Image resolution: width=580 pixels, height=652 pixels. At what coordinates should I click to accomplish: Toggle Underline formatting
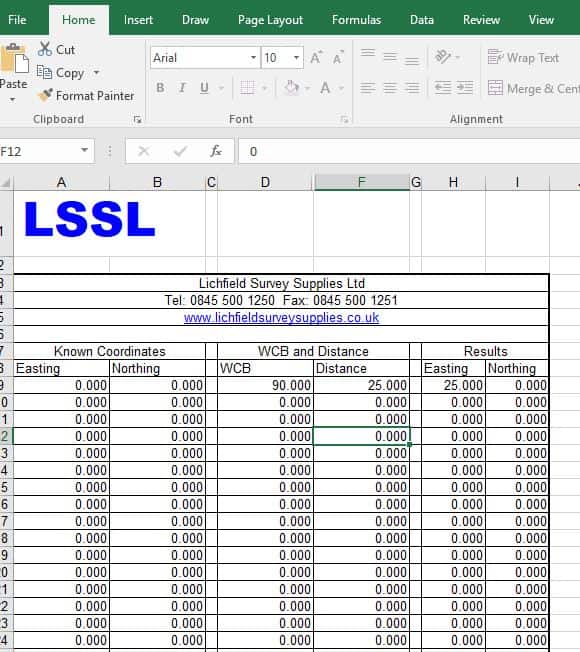click(x=204, y=88)
